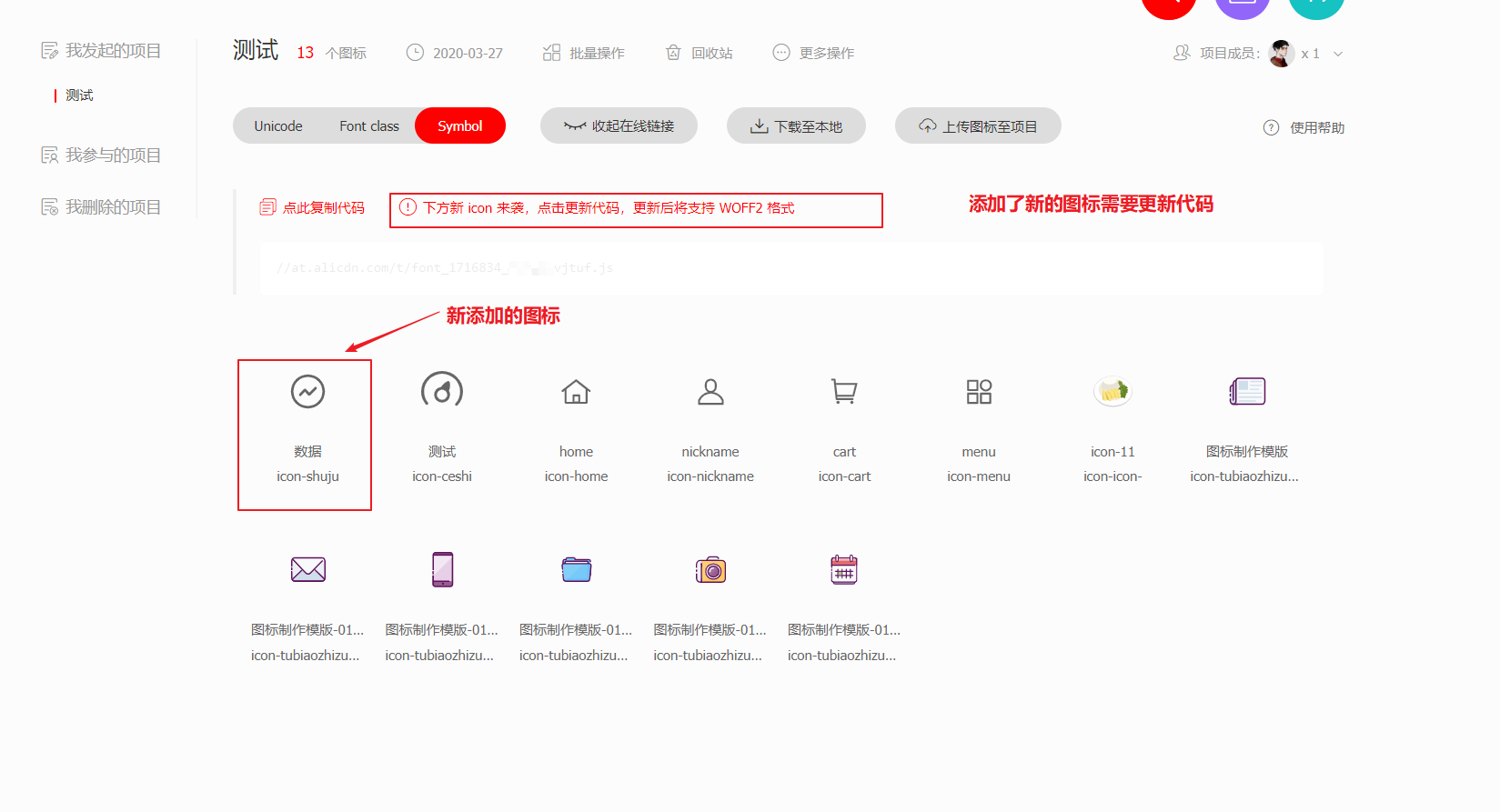Select the menu grid icon
The image size is (1500, 812).
tap(979, 392)
